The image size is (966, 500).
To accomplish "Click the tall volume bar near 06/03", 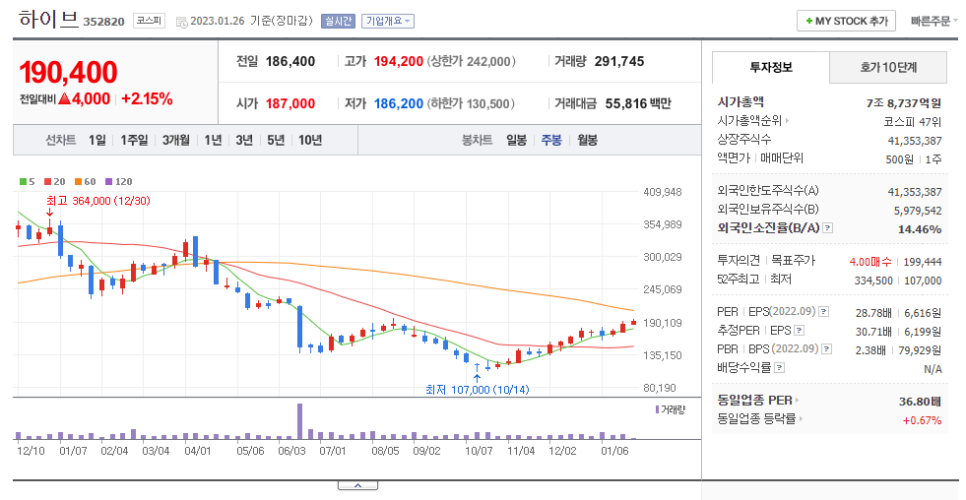I will (300, 421).
